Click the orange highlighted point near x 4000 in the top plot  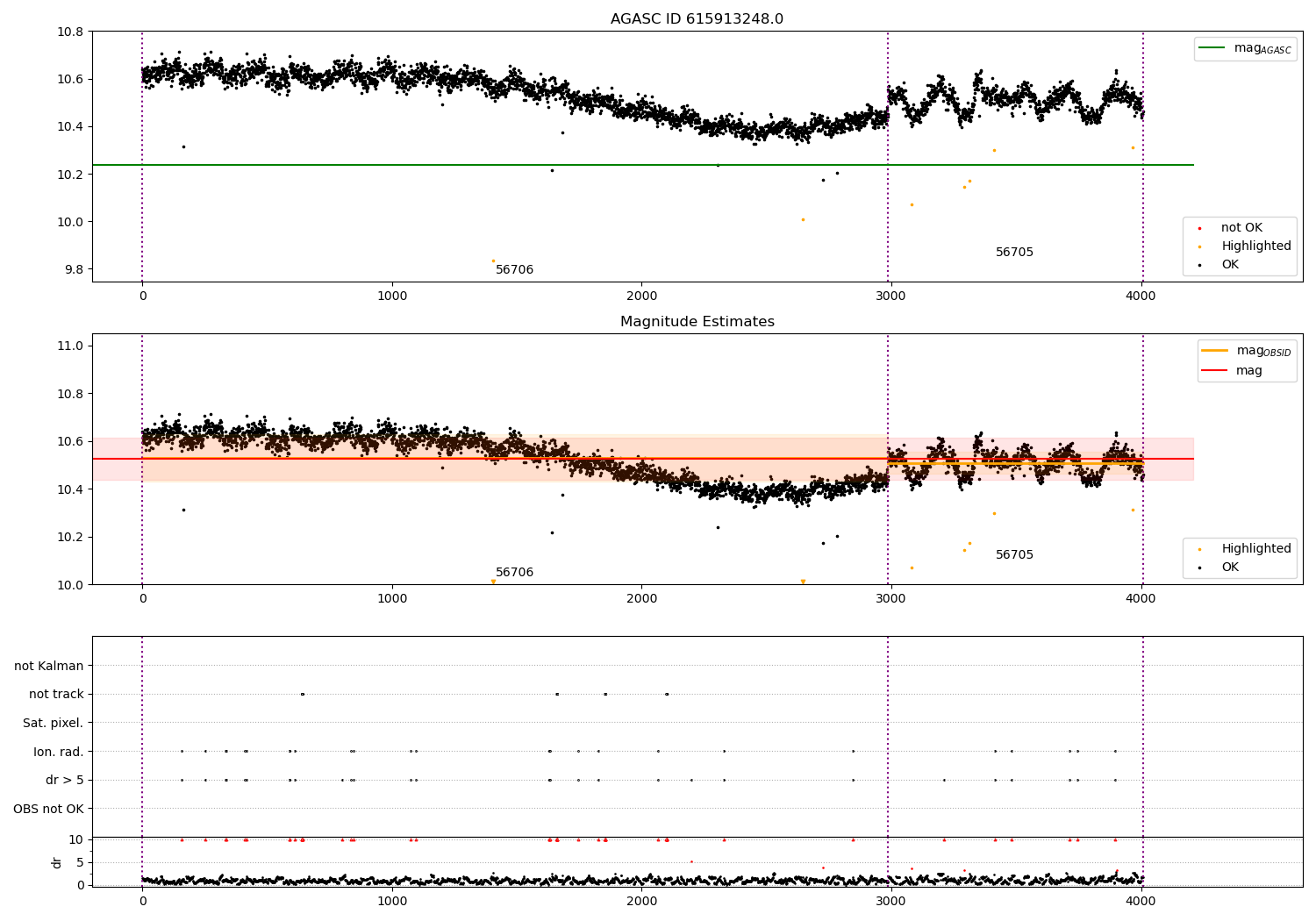[x=1133, y=147]
